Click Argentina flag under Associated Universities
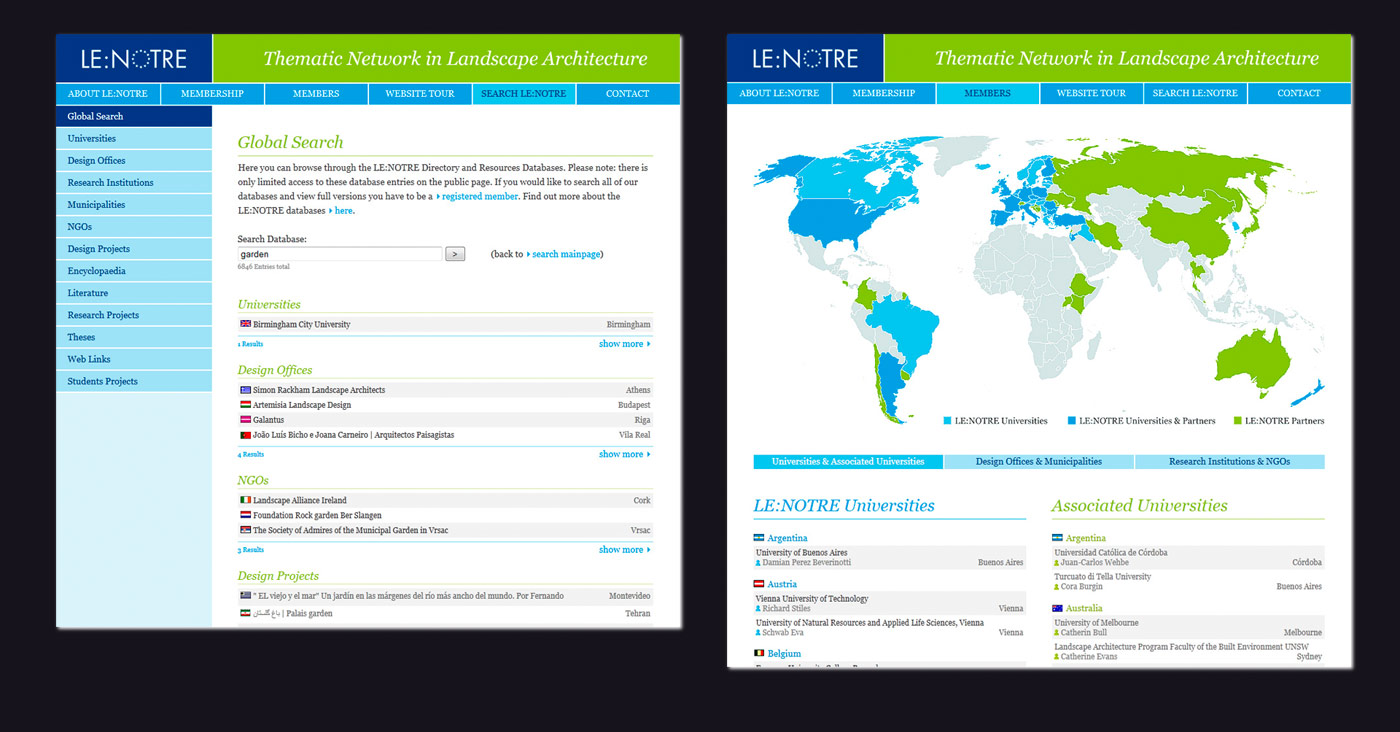Image resolution: width=1400 pixels, height=732 pixels. click(1057, 538)
